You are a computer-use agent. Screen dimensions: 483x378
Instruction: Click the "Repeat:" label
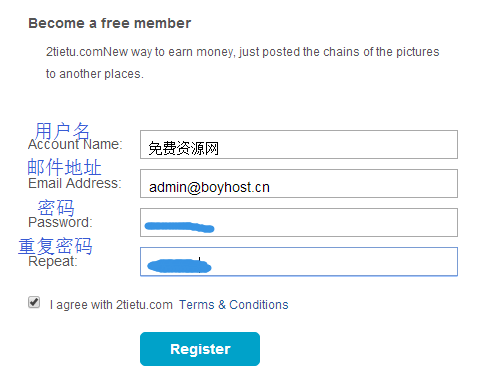pos(53,262)
